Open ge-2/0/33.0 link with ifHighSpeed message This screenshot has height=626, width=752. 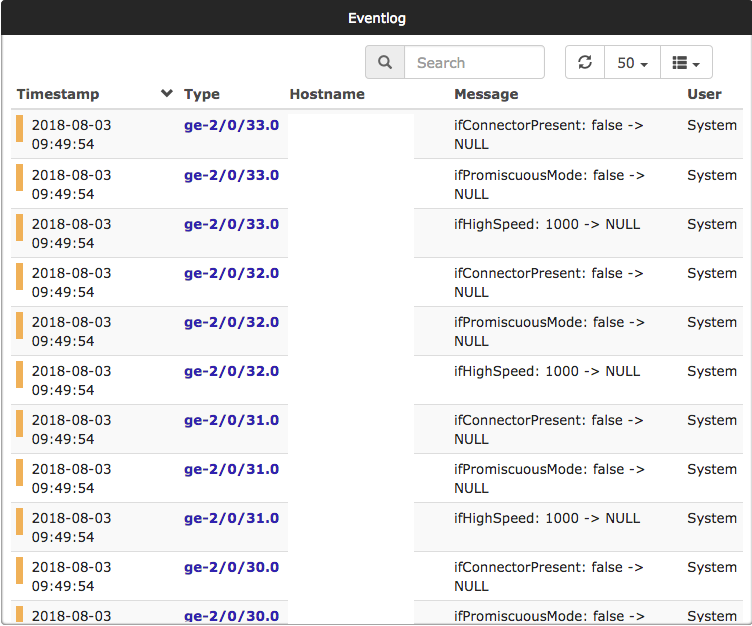(x=231, y=224)
